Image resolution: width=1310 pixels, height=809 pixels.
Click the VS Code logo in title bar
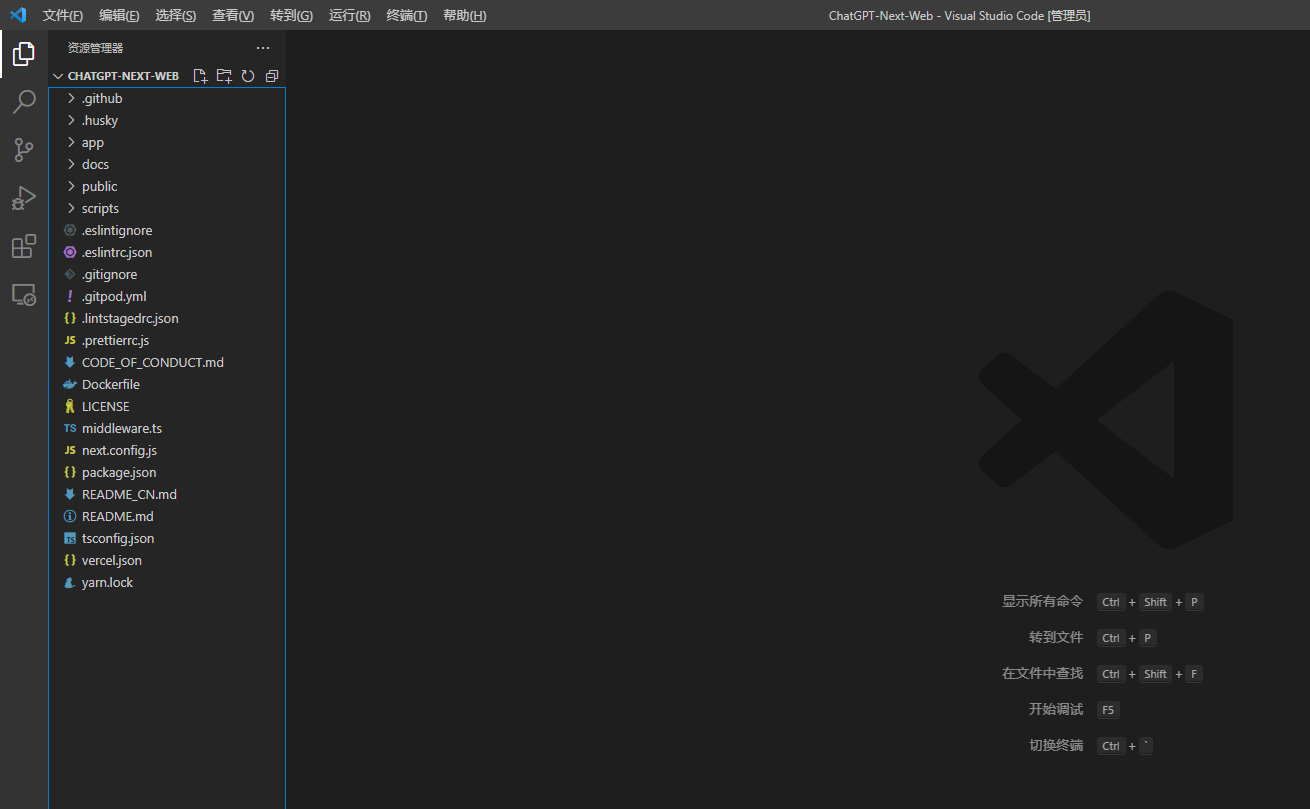tap(18, 15)
